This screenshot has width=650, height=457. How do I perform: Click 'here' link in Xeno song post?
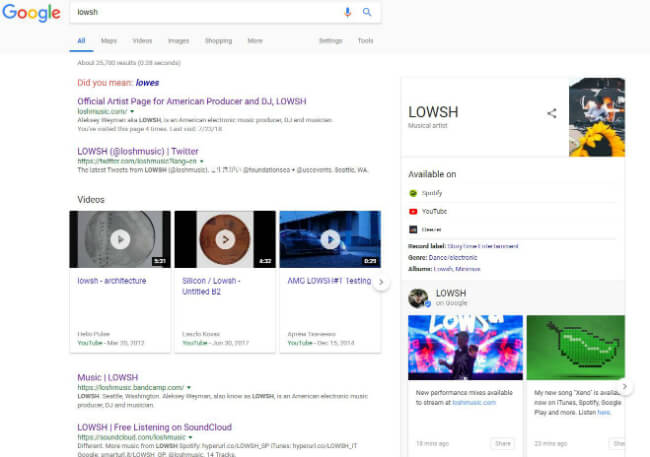(604, 413)
